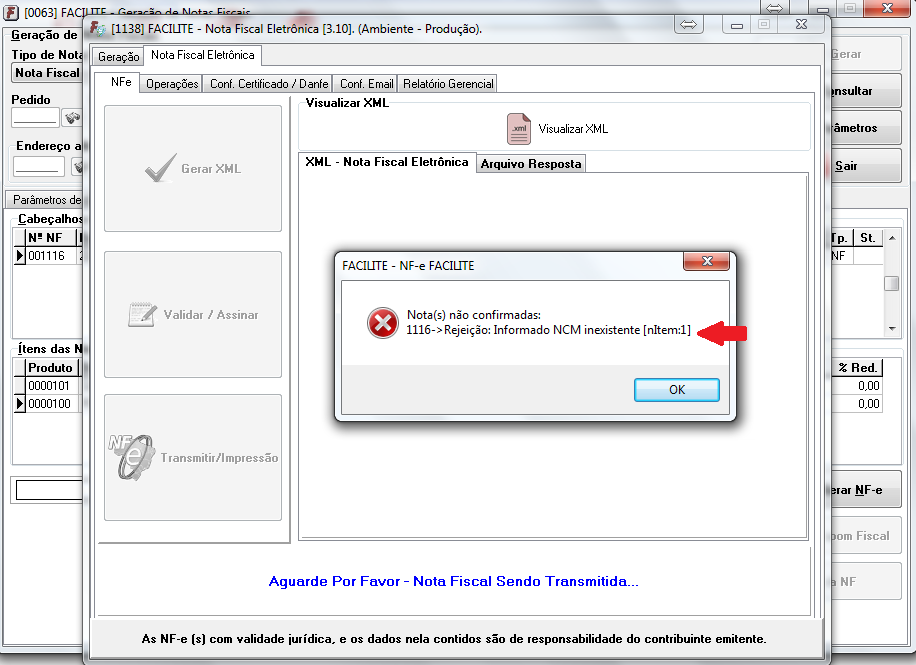Click the red error icon in the dialog
916x665 pixels.
point(383,323)
